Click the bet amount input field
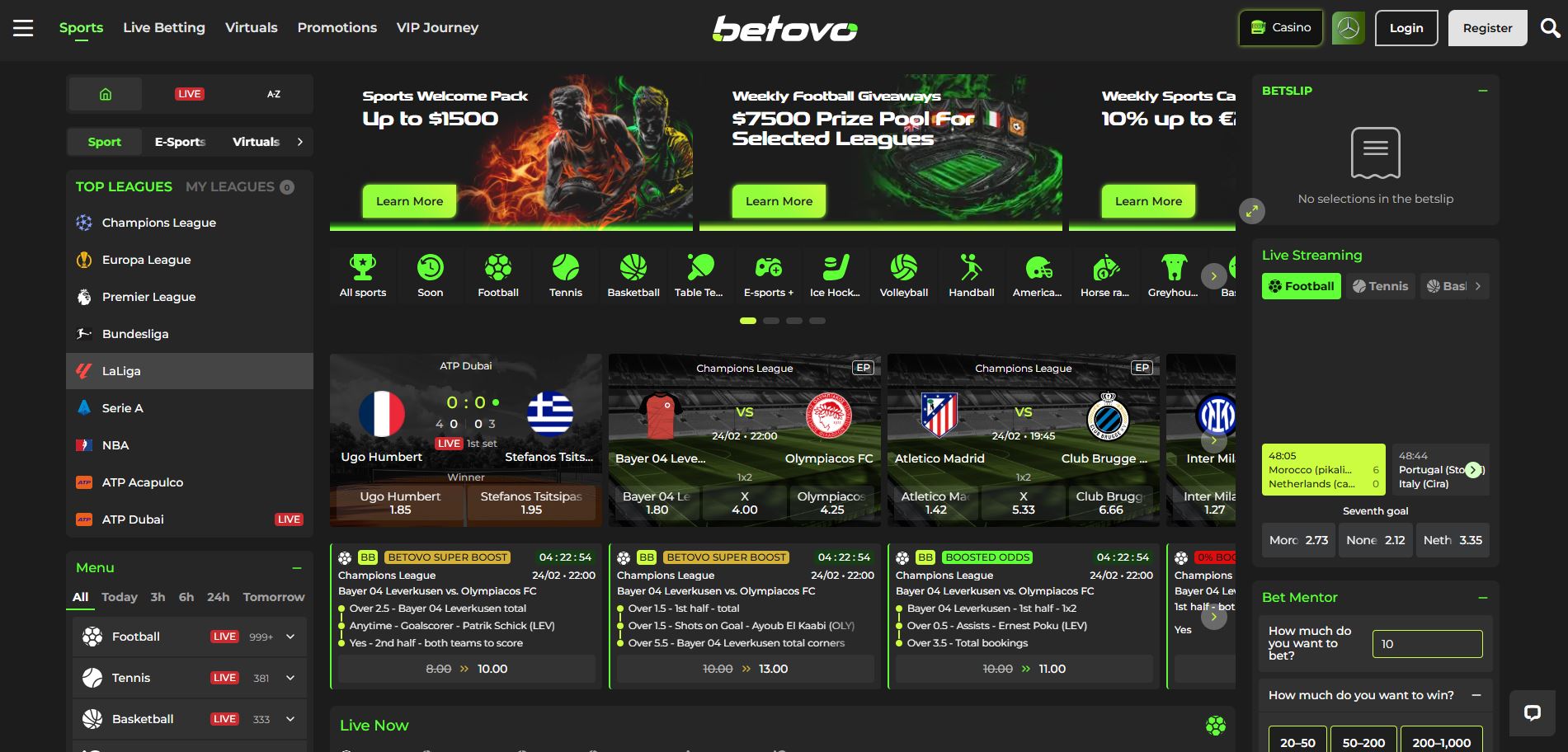This screenshot has height=752, width=1568. (x=1427, y=644)
